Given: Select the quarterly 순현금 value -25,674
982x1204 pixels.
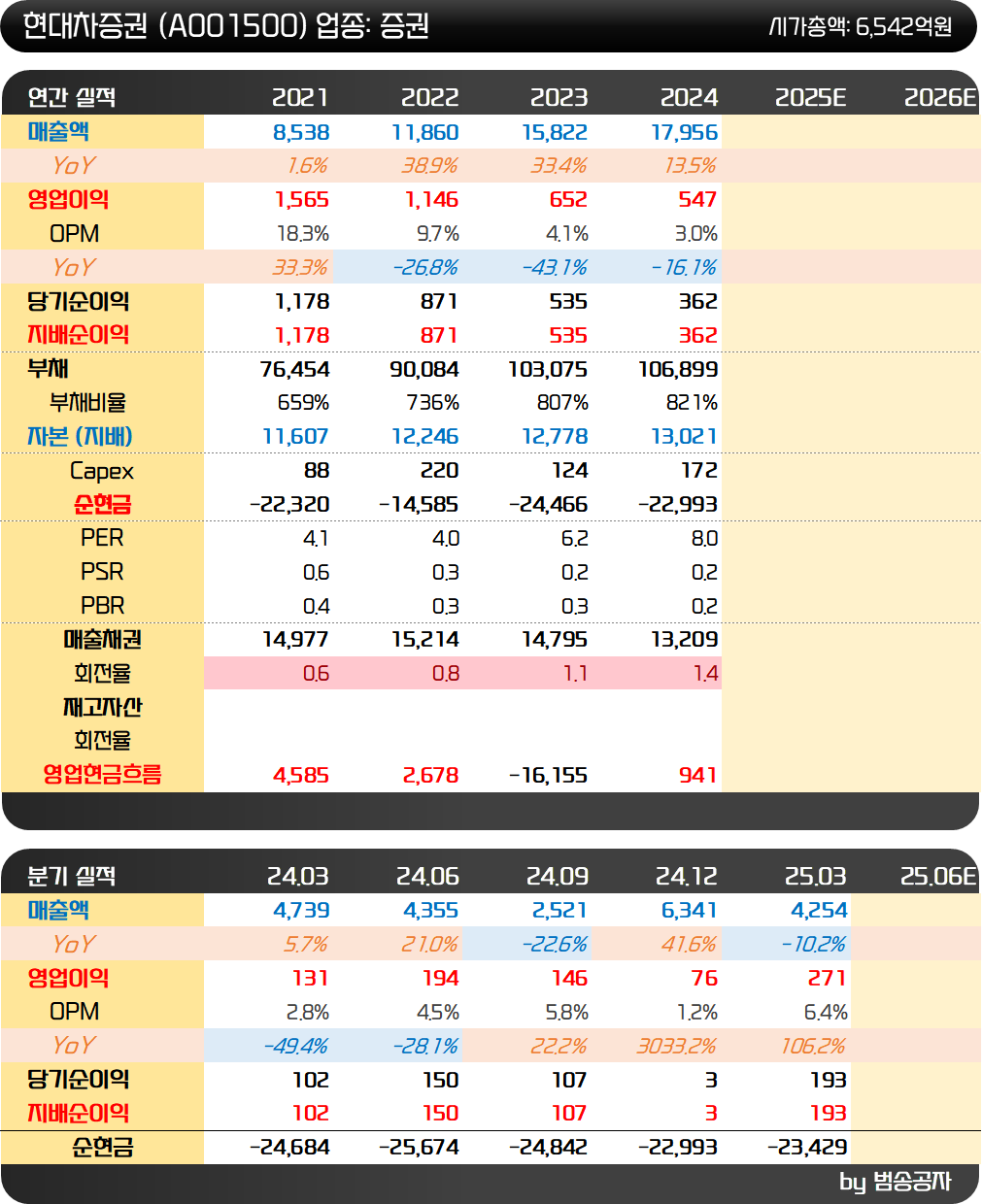Looking at the screenshot, I should tap(419, 1148).
